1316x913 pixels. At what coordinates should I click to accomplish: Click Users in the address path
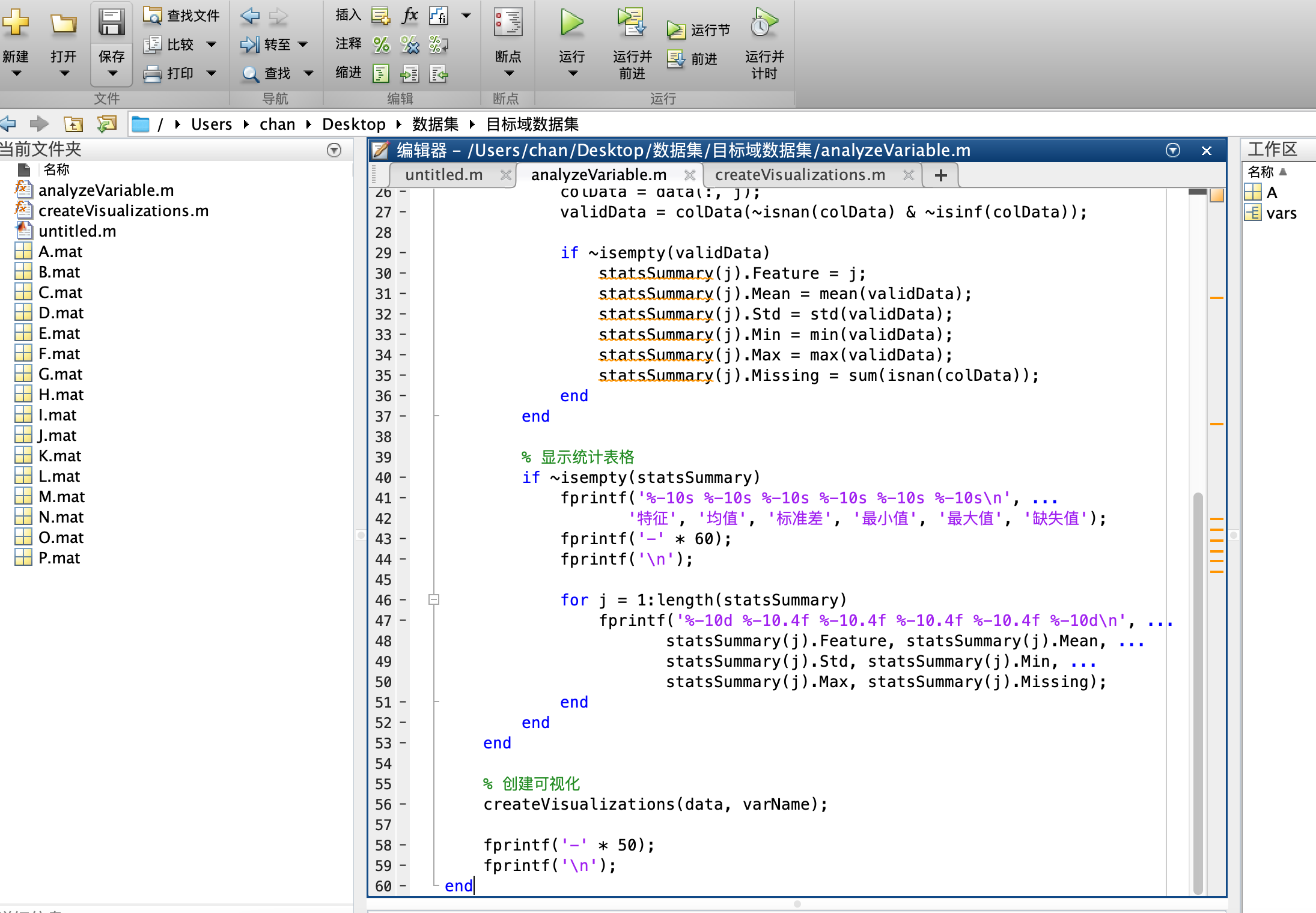[x=212, y=124]
